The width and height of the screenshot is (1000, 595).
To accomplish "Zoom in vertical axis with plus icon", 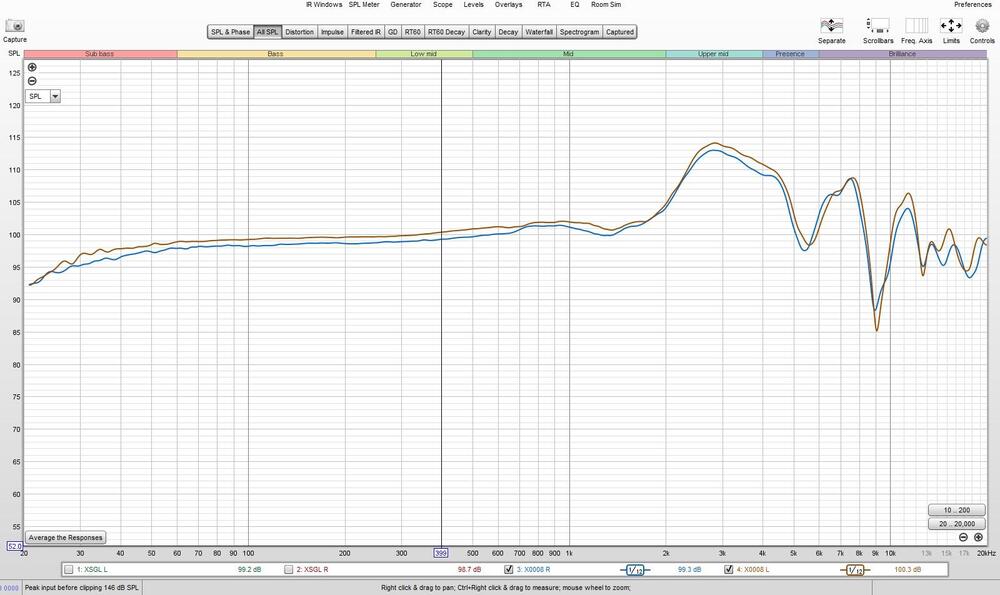I will point(32,67).
